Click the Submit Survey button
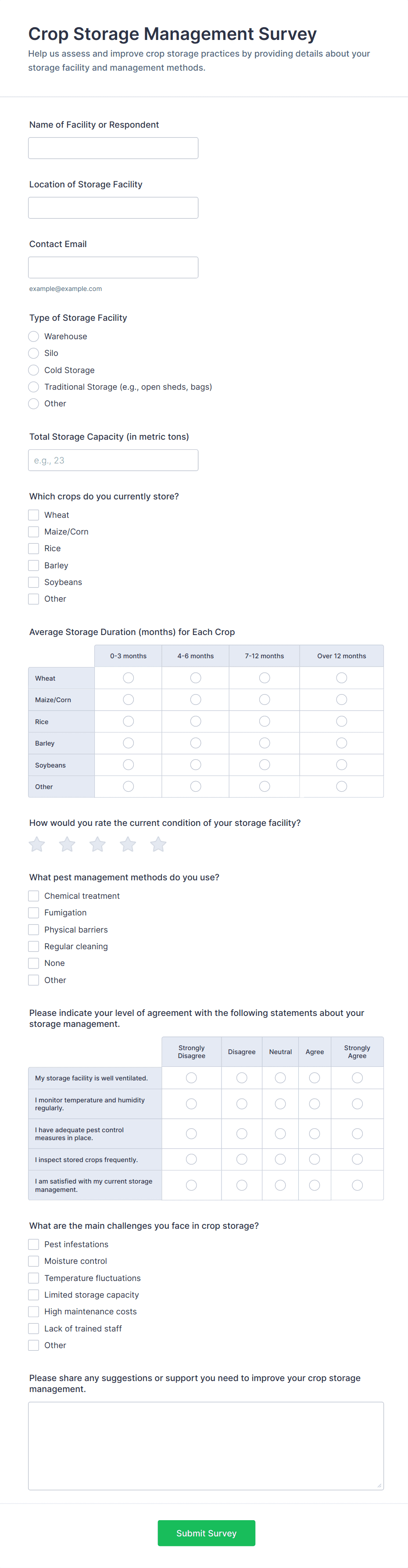 coord(207,1533)
